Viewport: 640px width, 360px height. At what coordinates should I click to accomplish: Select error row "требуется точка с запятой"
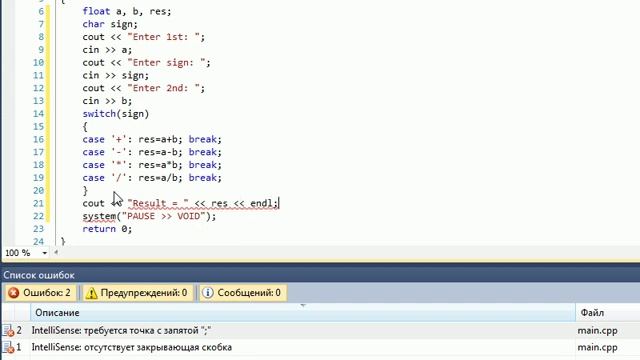320,330
